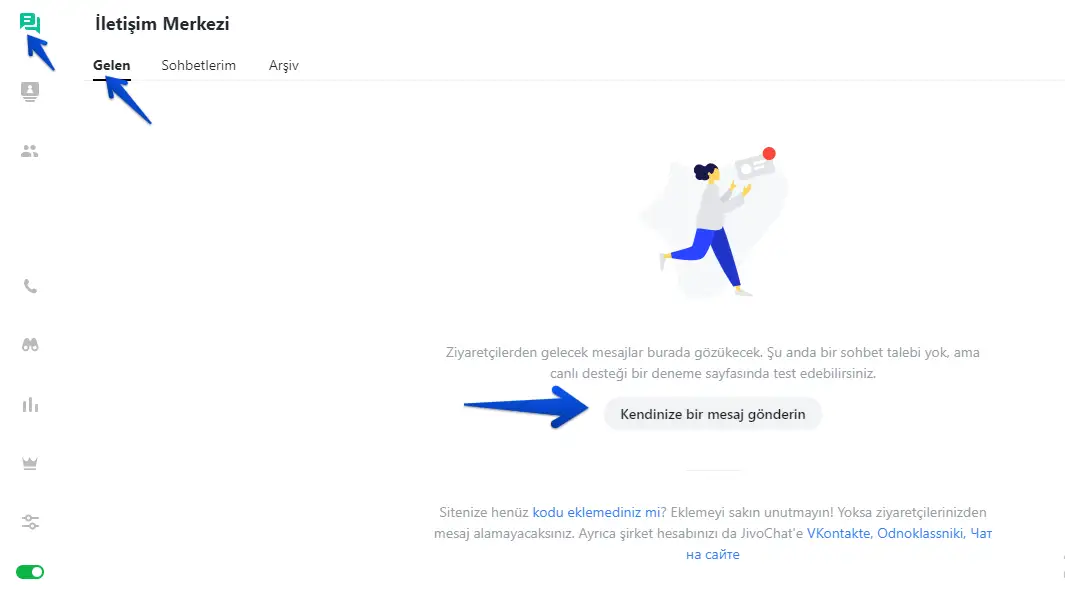The height and width of the screenshot is (605, 1065).
Task: Click the phone calls icon
Action: pyautogui.click(x=30, y=286)
